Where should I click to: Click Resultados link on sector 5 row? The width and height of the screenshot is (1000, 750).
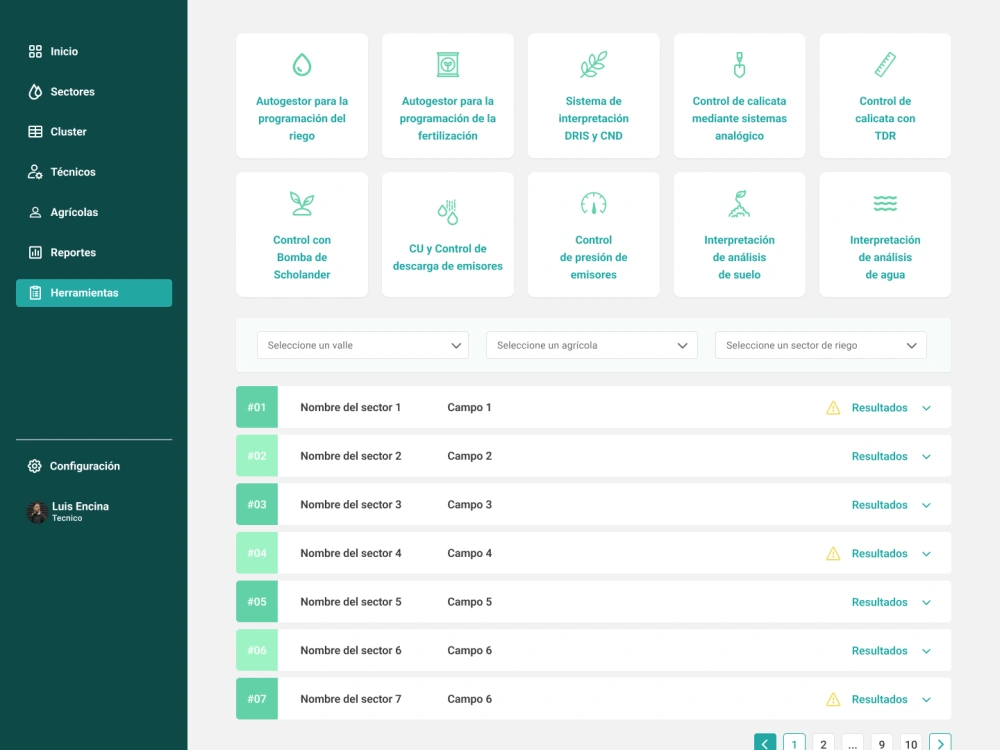coord(879,601)
